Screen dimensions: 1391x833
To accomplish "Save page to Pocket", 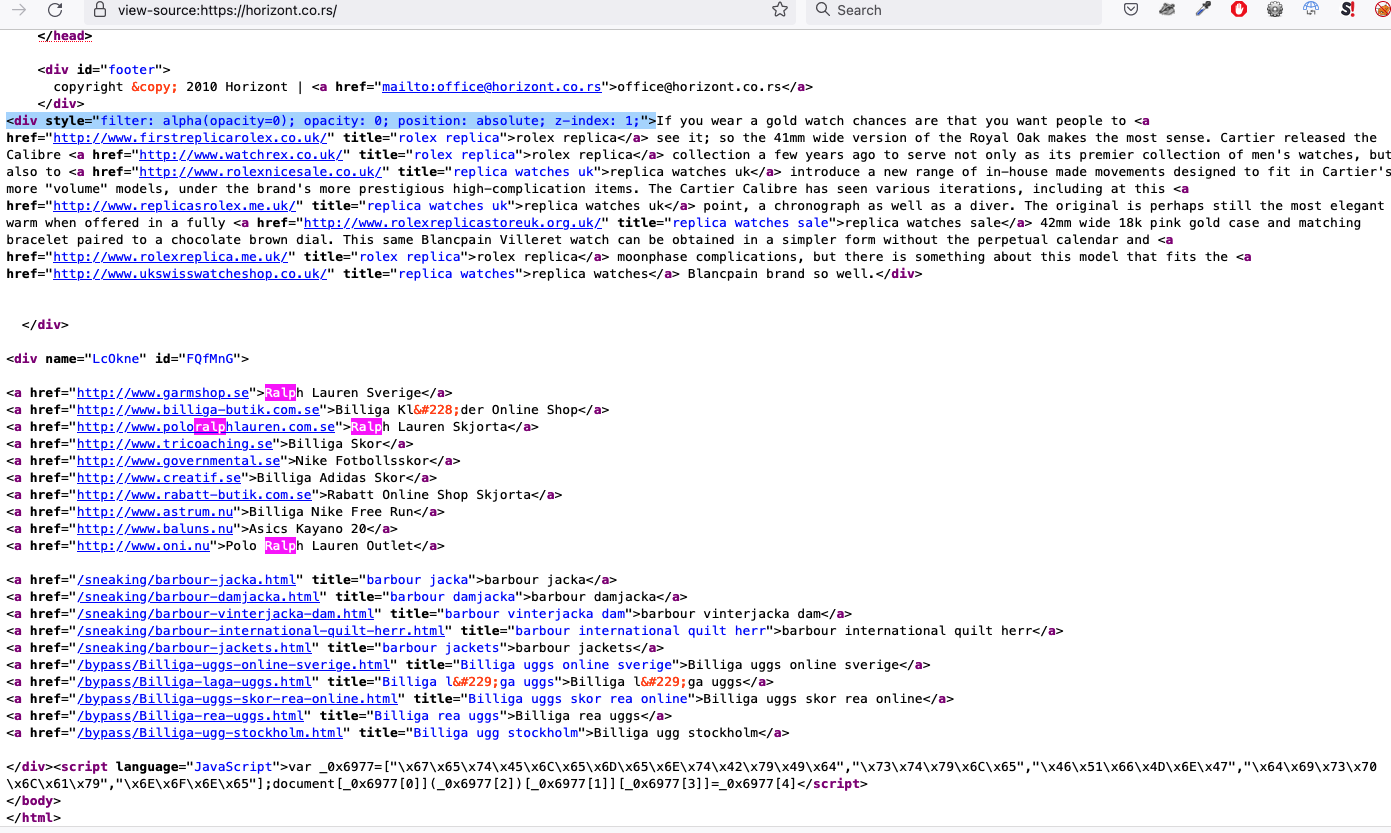I will pos(1131,10).
